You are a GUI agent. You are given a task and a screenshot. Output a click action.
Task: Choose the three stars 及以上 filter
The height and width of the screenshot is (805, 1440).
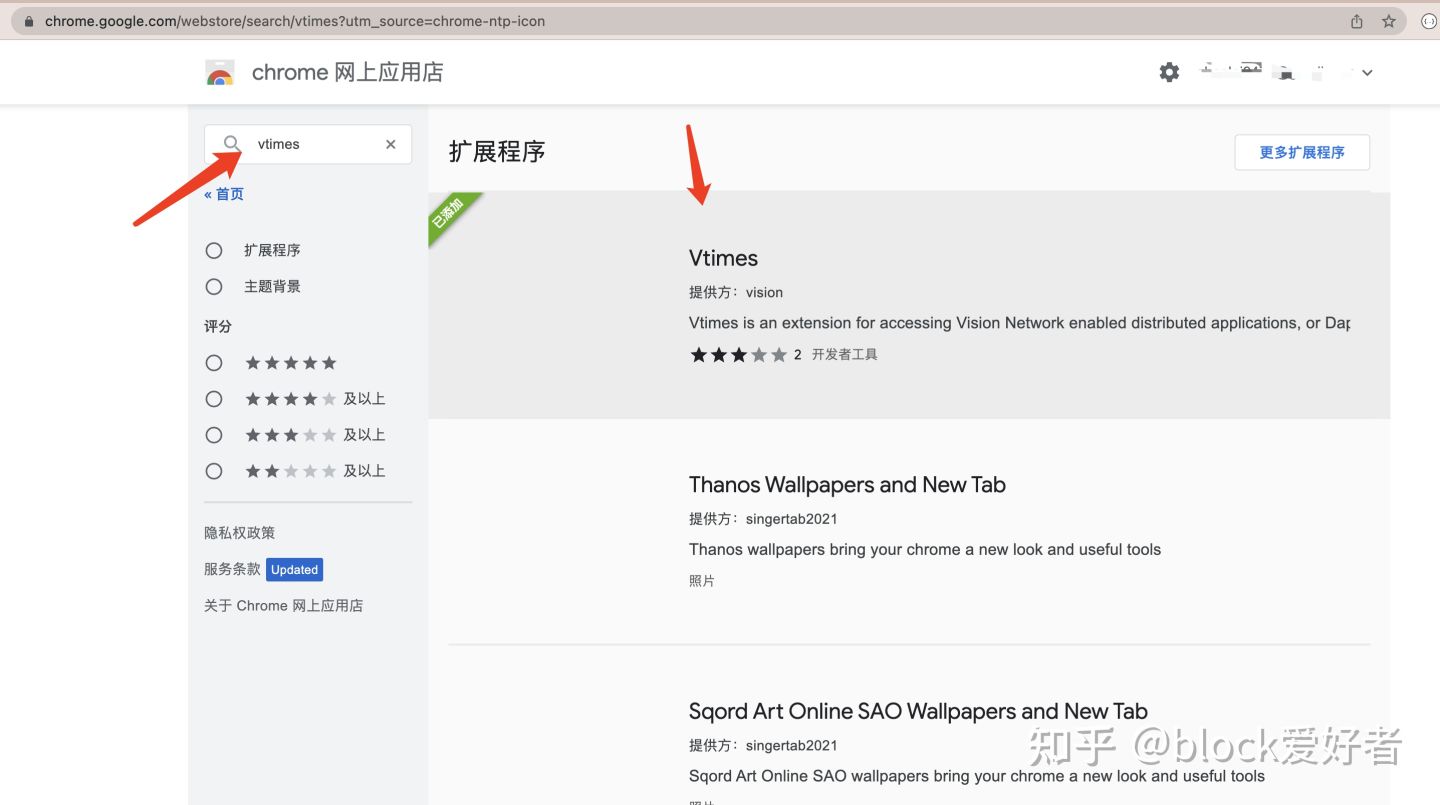(214, 435)
